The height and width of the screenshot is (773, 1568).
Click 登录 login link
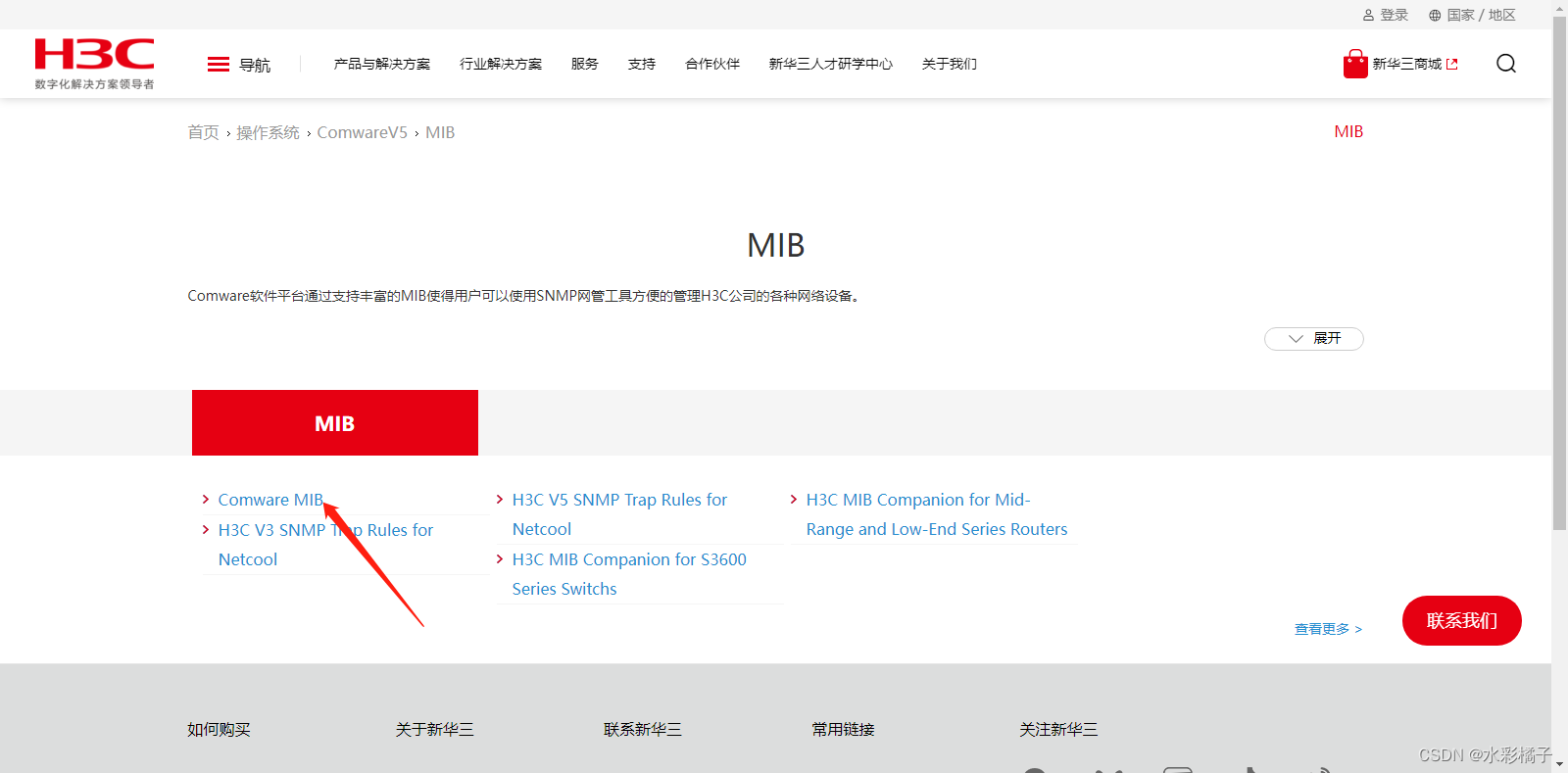click(x=1395, y=15)
